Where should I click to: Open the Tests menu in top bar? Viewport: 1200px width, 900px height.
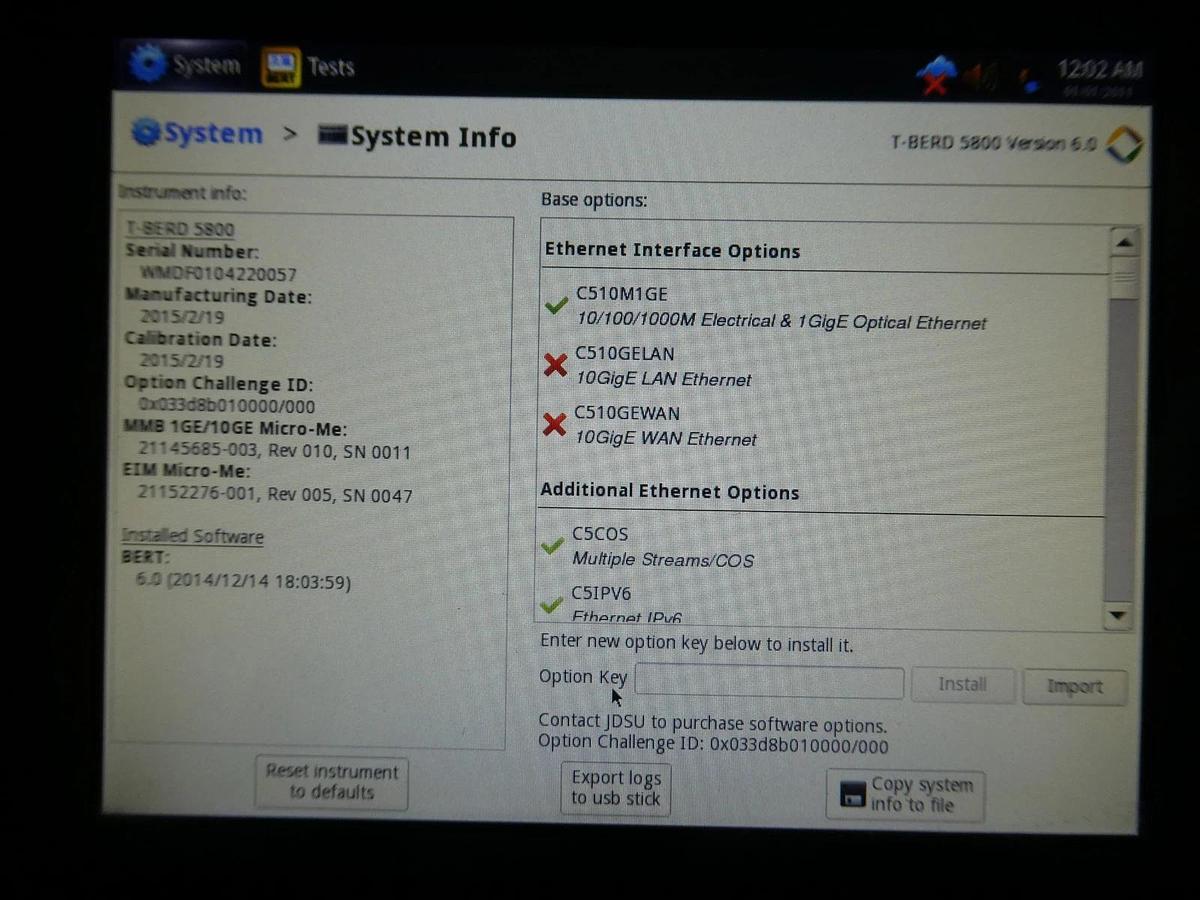pyautogui.click(x=309, y=67)
